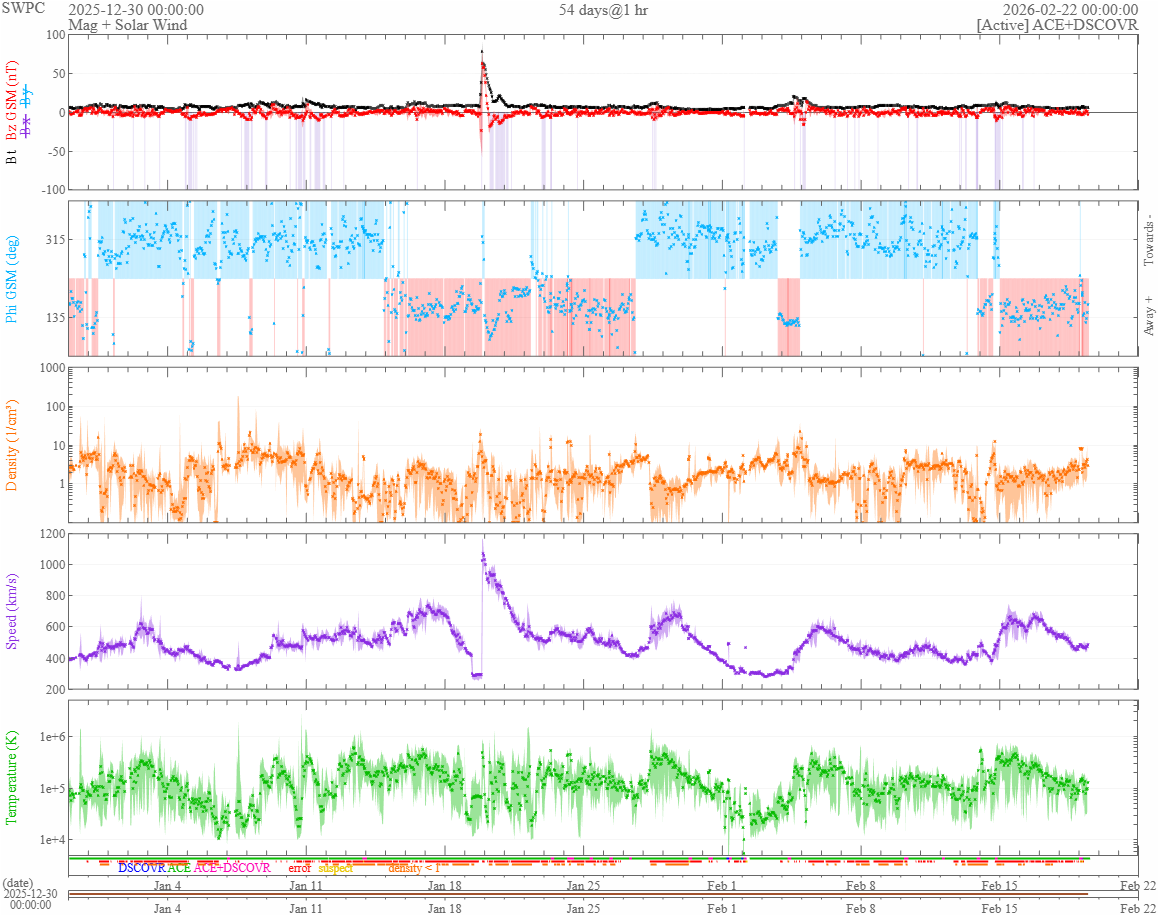Image resolution: width=1158 pixels, height=915 pixels.
Task: Toggle the black Bt series label
Action: 11,157
